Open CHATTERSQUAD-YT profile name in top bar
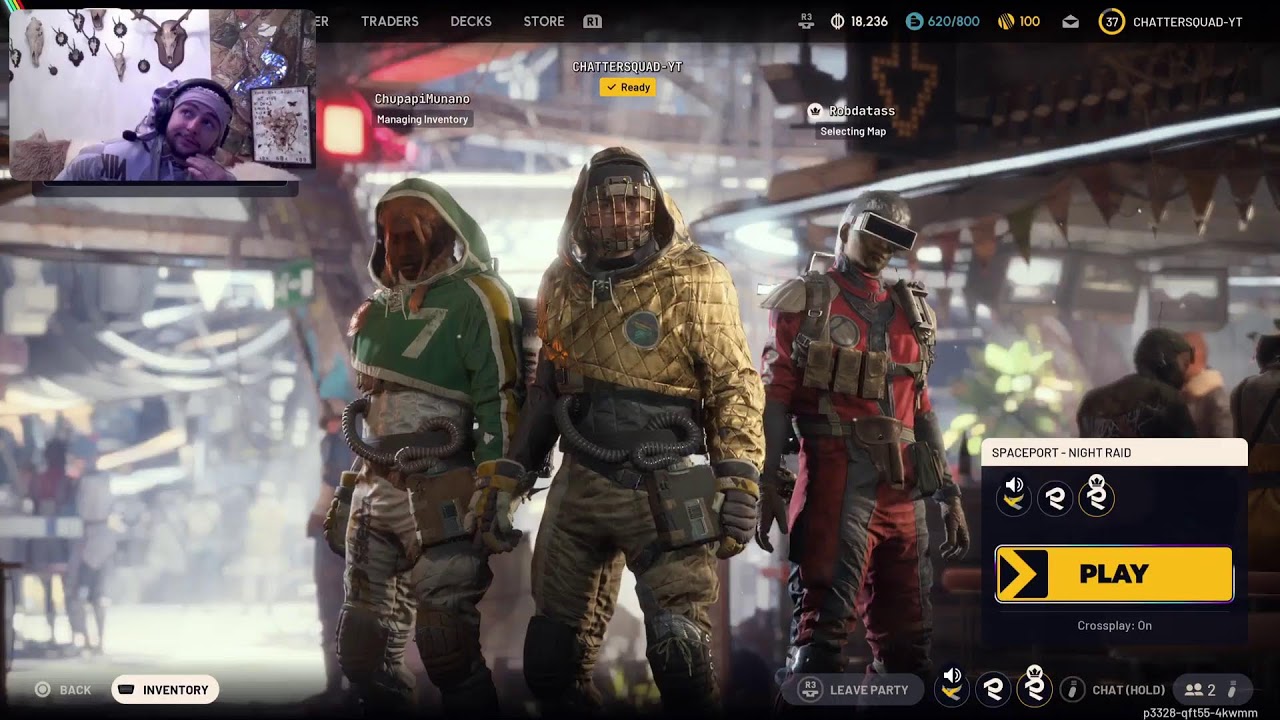Image resolution: width=1280 pixels, height=720 pixels. click(1187, 22)
